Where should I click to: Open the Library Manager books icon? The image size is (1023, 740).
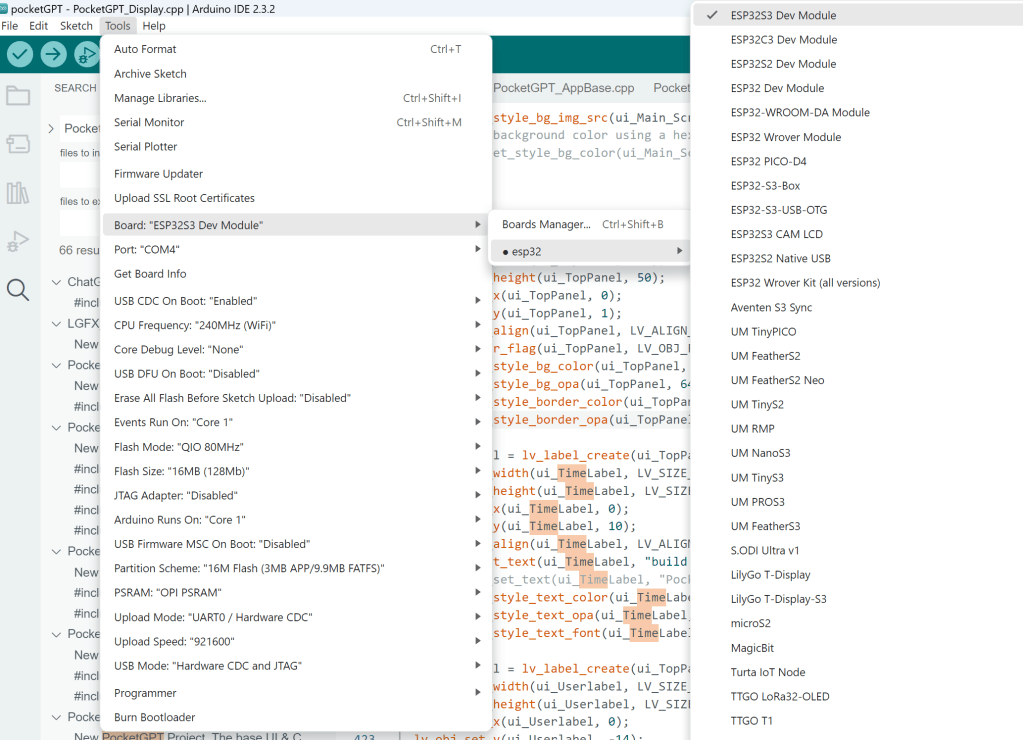pyautogui.click(x=18, y=193)
